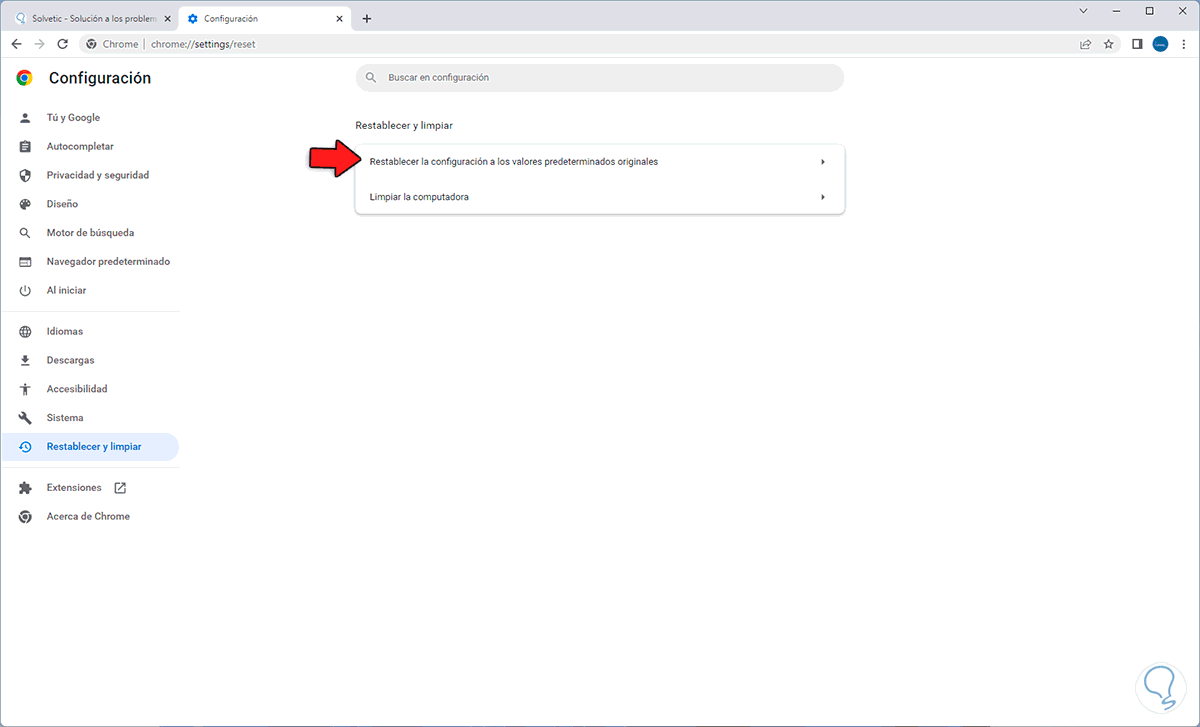Go back with the browser back arrow
Viewport: 1200px width, 727px height.
tap(17, 44)
